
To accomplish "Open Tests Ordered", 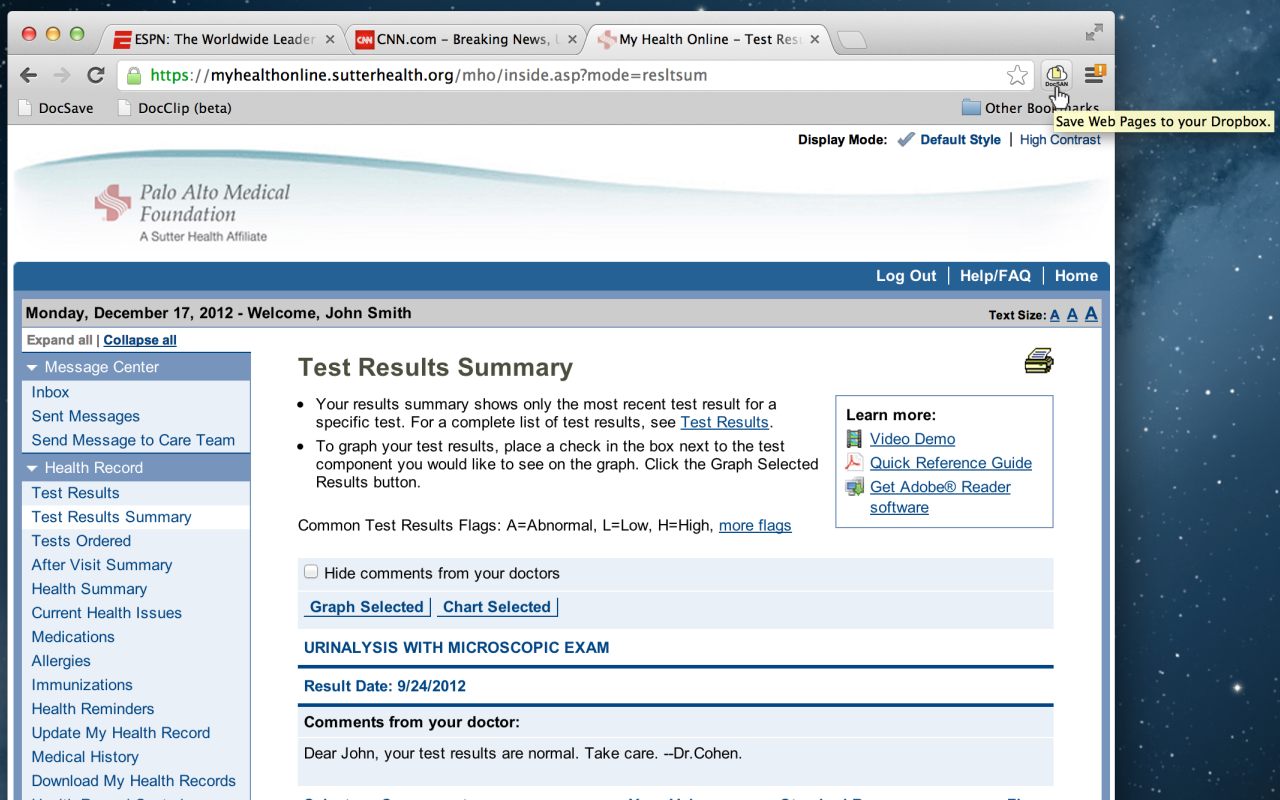I will point(81,541).
